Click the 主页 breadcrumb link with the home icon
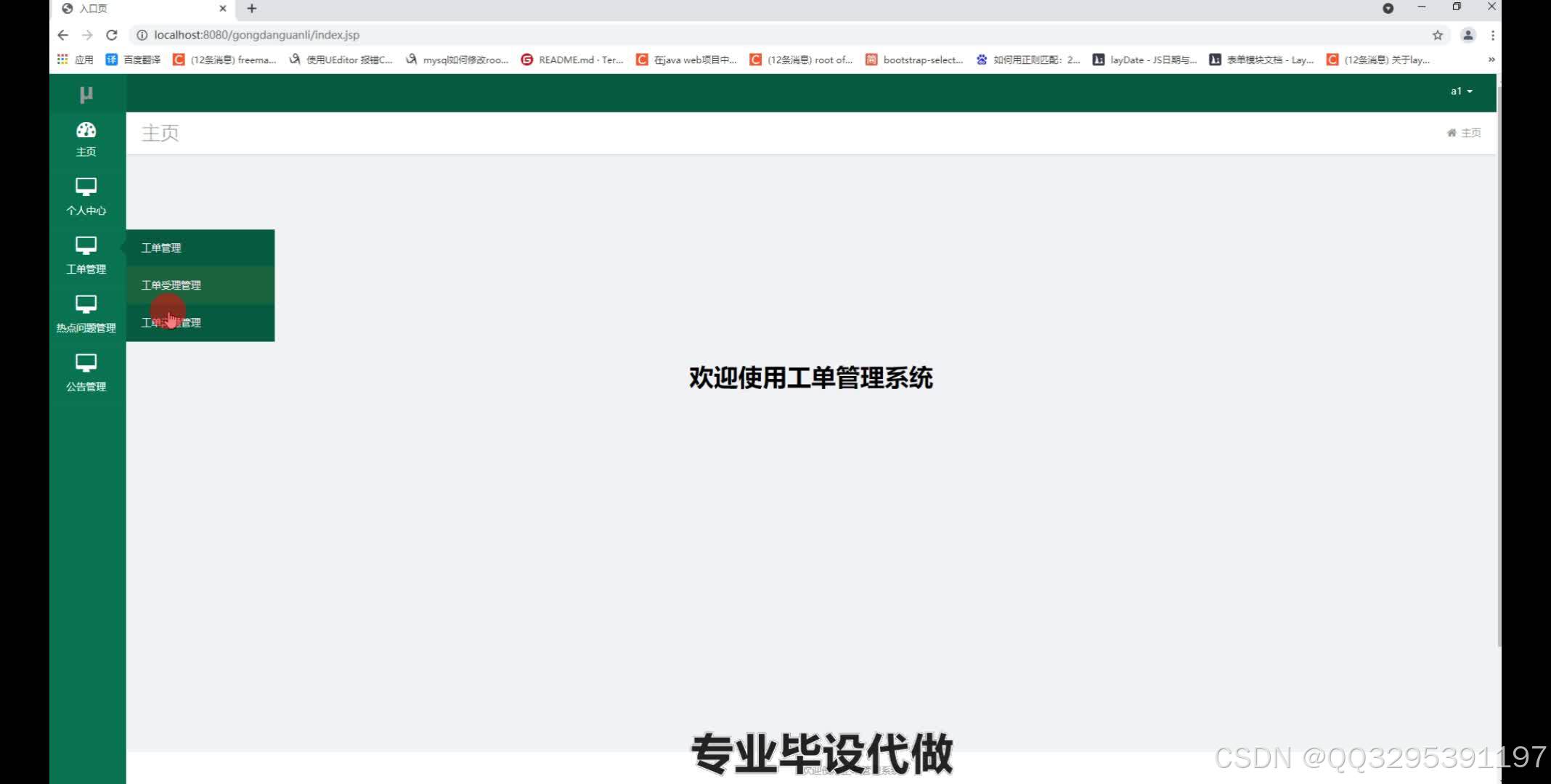This screenshot has width=1551, height=784. tap(1464, 133)
